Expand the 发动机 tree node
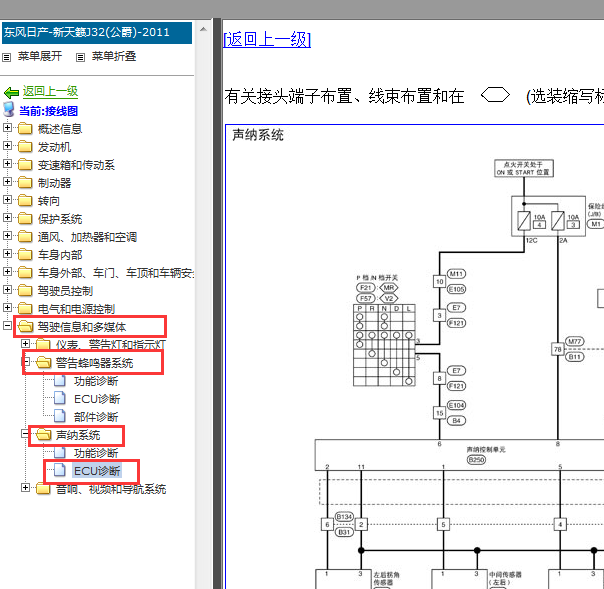The width and height of the screenshot is (604, 589). point(7,145)
